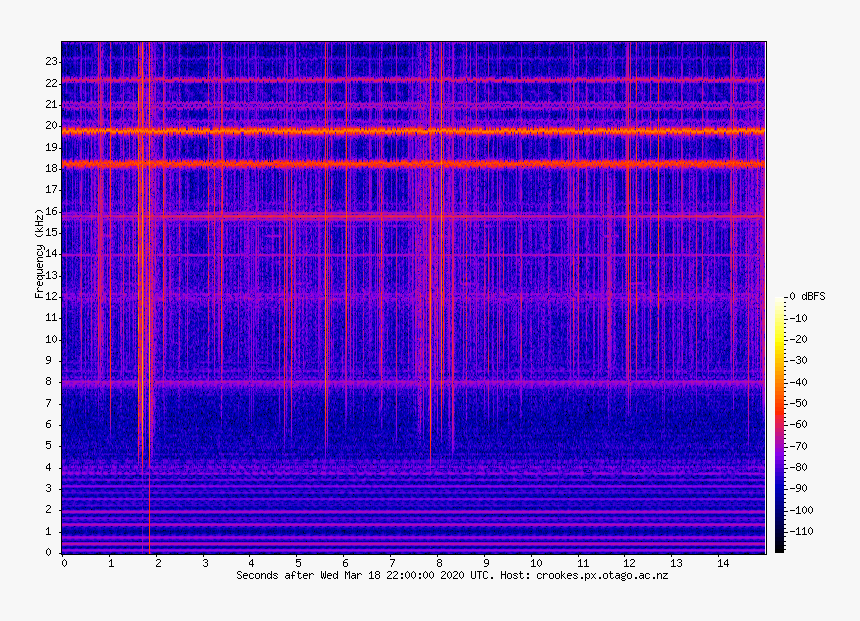Screen dimensions: 860x621
Task: Click the "6" tick on the seconds axis
Action: [346, 563]
